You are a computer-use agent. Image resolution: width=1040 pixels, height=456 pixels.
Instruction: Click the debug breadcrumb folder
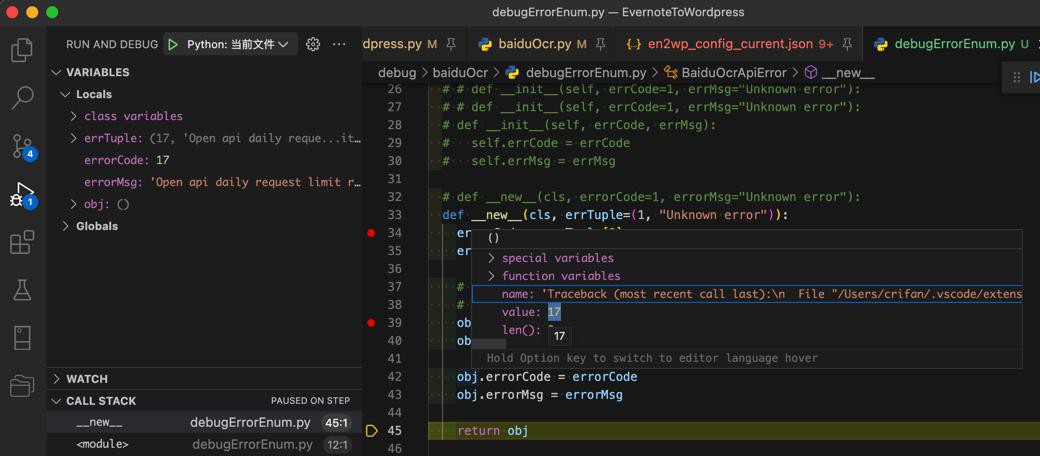pos(397,73)
